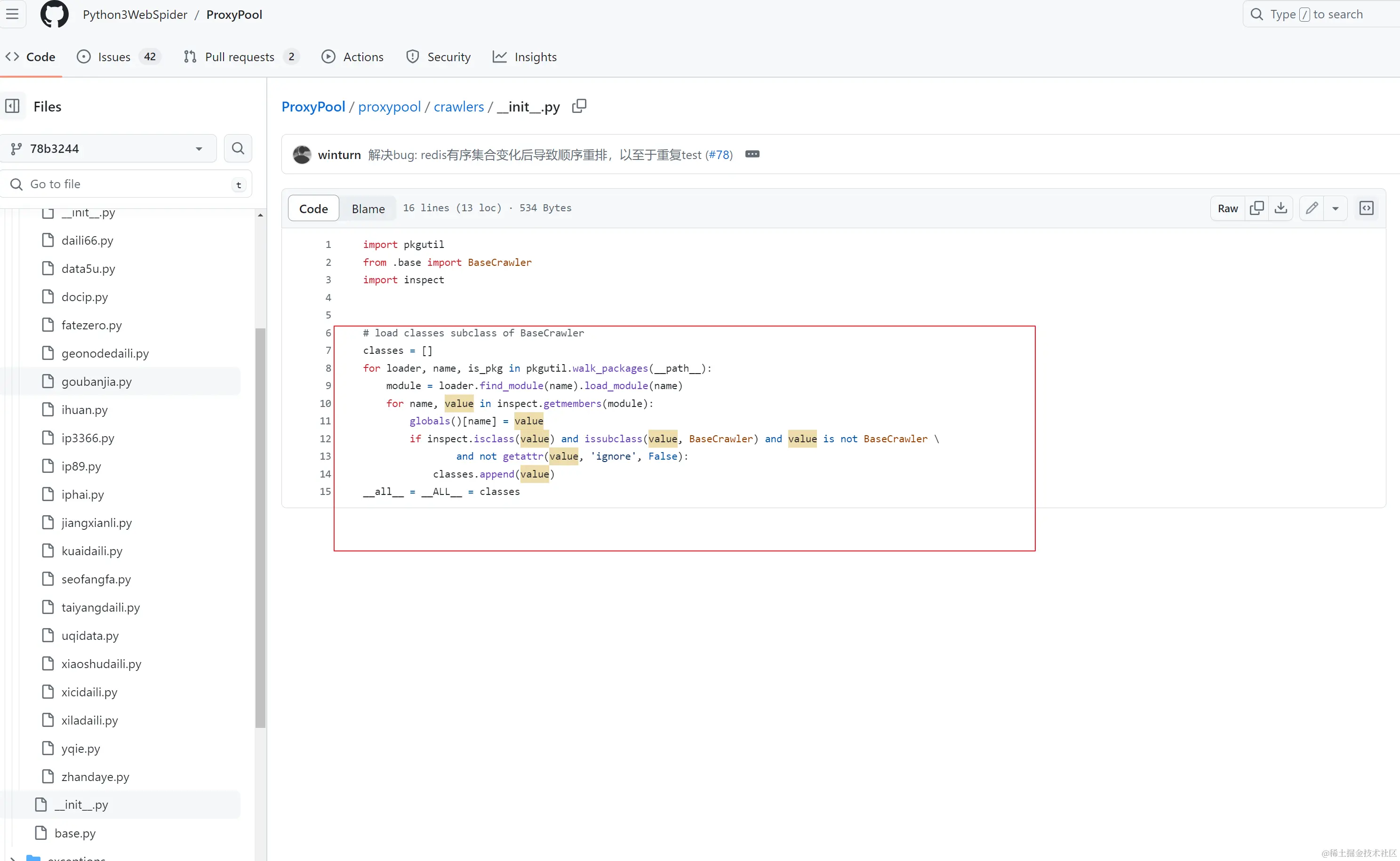
Task: Open the hamburger navigation menu
Action: pyautogui.click(x=13, y=14)
